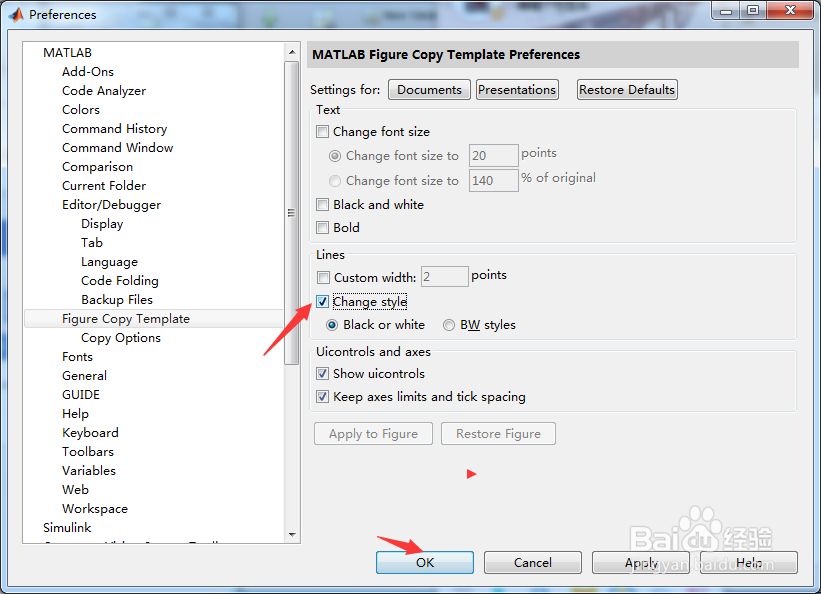Uncheck Keep axes limits and tick spacing
Viewport: 821px width, 594px height.
[323, 397]
